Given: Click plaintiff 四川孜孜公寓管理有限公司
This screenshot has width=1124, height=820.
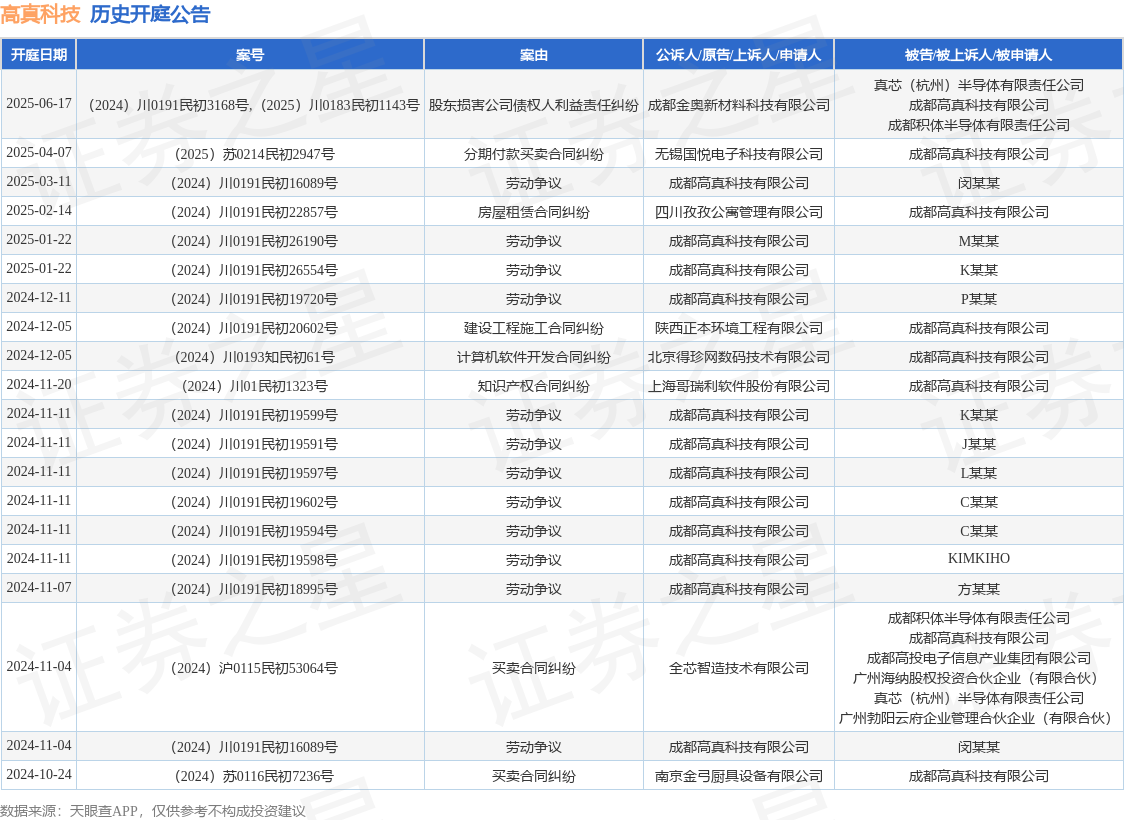Looking at the screenshot, I should coord(738,212).
